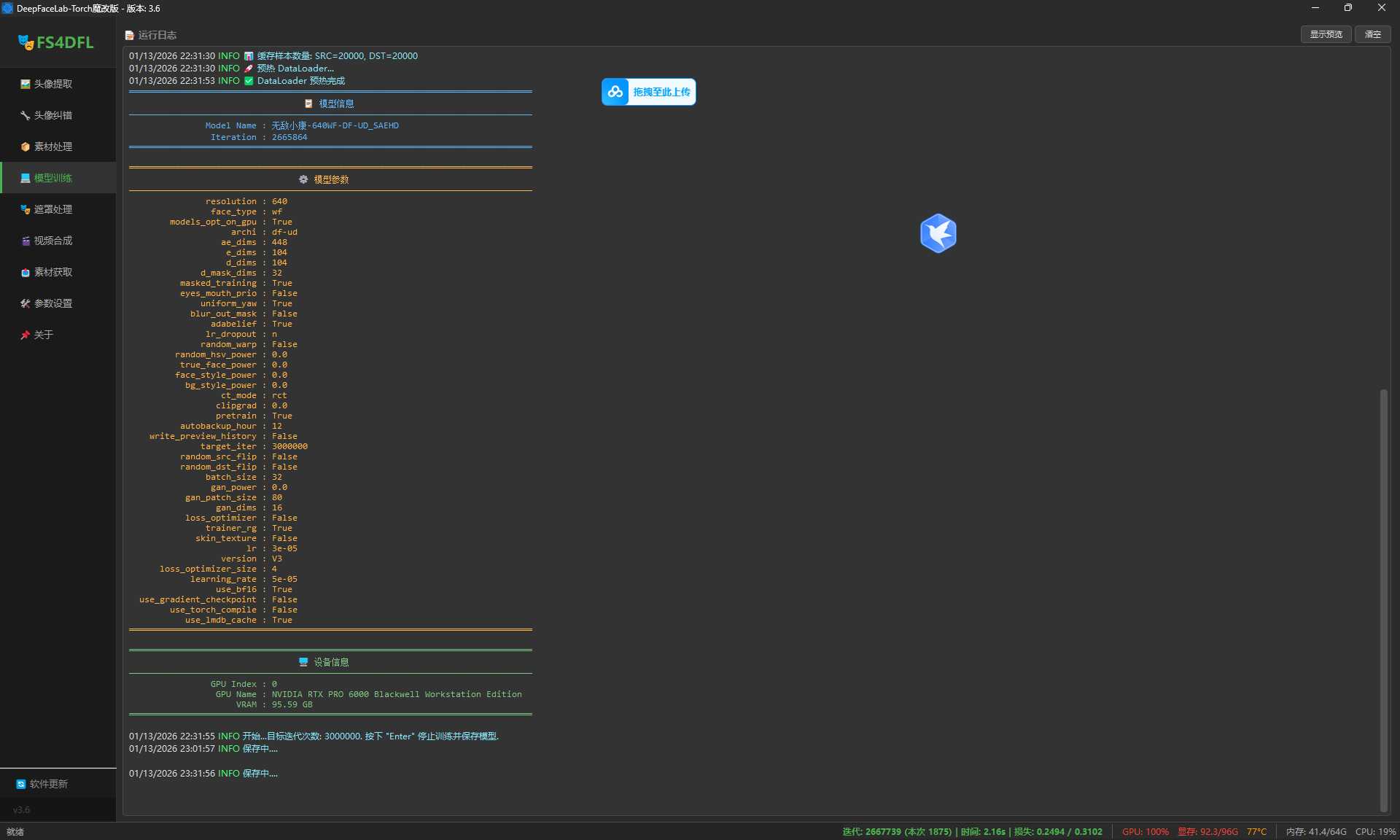Click the 运行日志 log header icon
1400x840 pixels.
coord(129,35)
